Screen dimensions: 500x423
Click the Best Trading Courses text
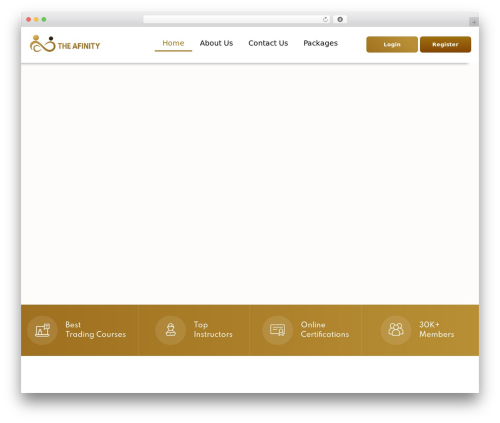96,329
